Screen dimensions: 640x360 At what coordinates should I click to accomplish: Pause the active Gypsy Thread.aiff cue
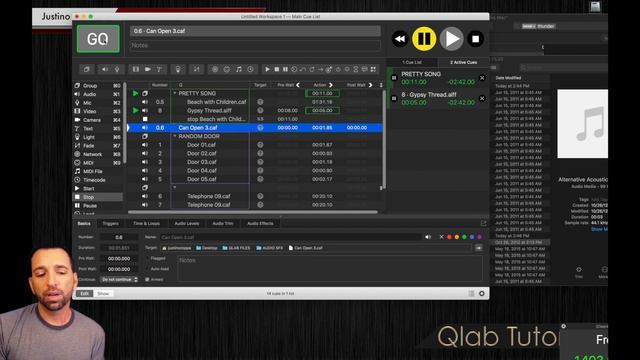click(394, 98)
